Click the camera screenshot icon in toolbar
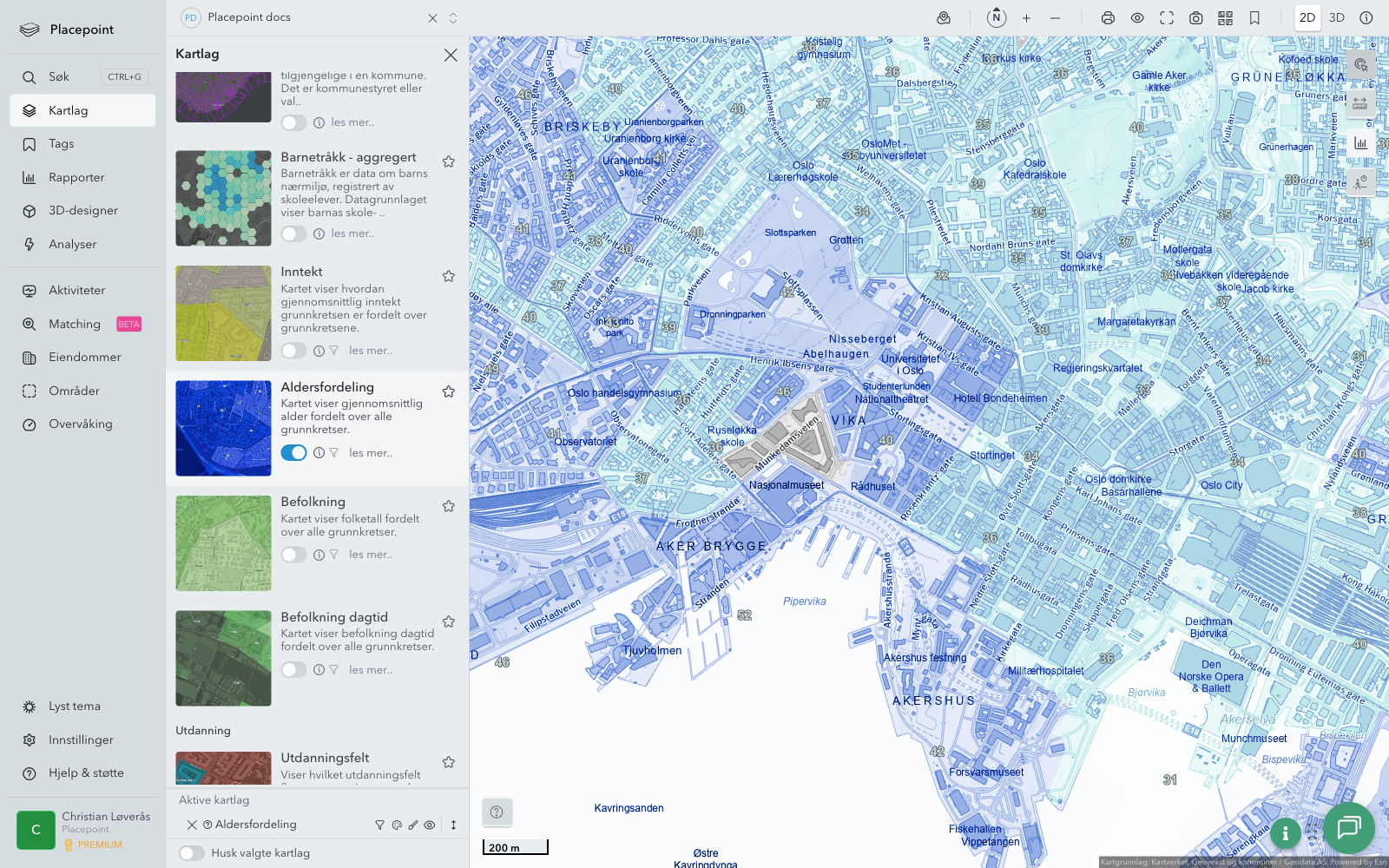Image resolution: width=1389 pixels, height=868 pixels. pyautogui.click(x=1195, y=18)
